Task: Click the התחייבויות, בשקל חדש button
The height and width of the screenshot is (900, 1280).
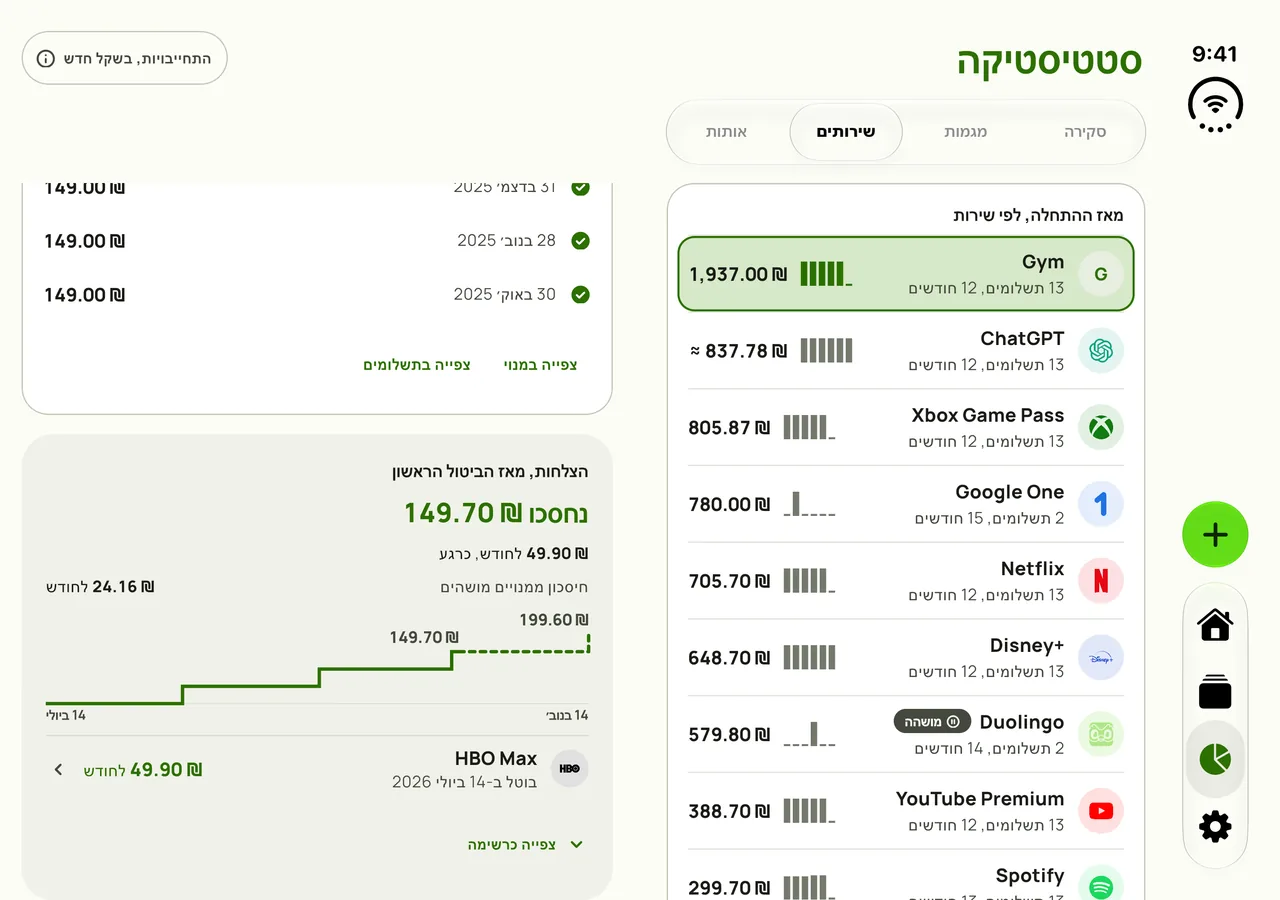Action: [125, 58]
